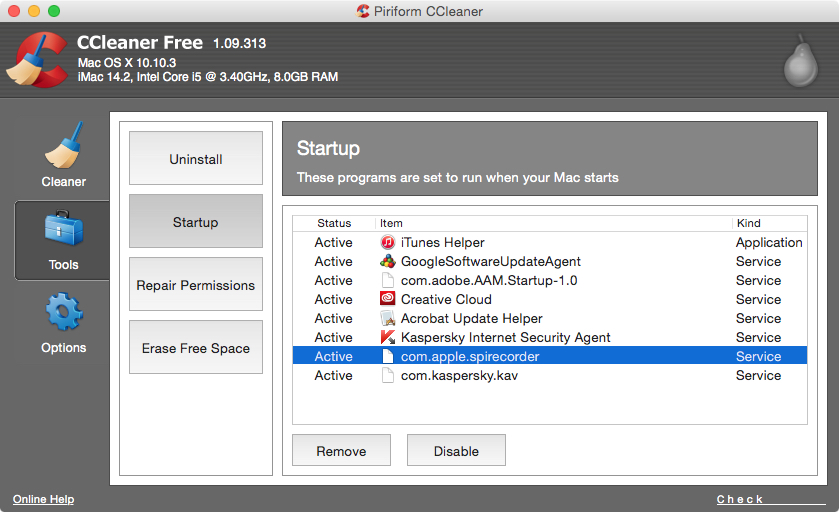Click the small CCleaner icon in title bar
Viewport: 839px width, 512px height.
click(363, 11)
